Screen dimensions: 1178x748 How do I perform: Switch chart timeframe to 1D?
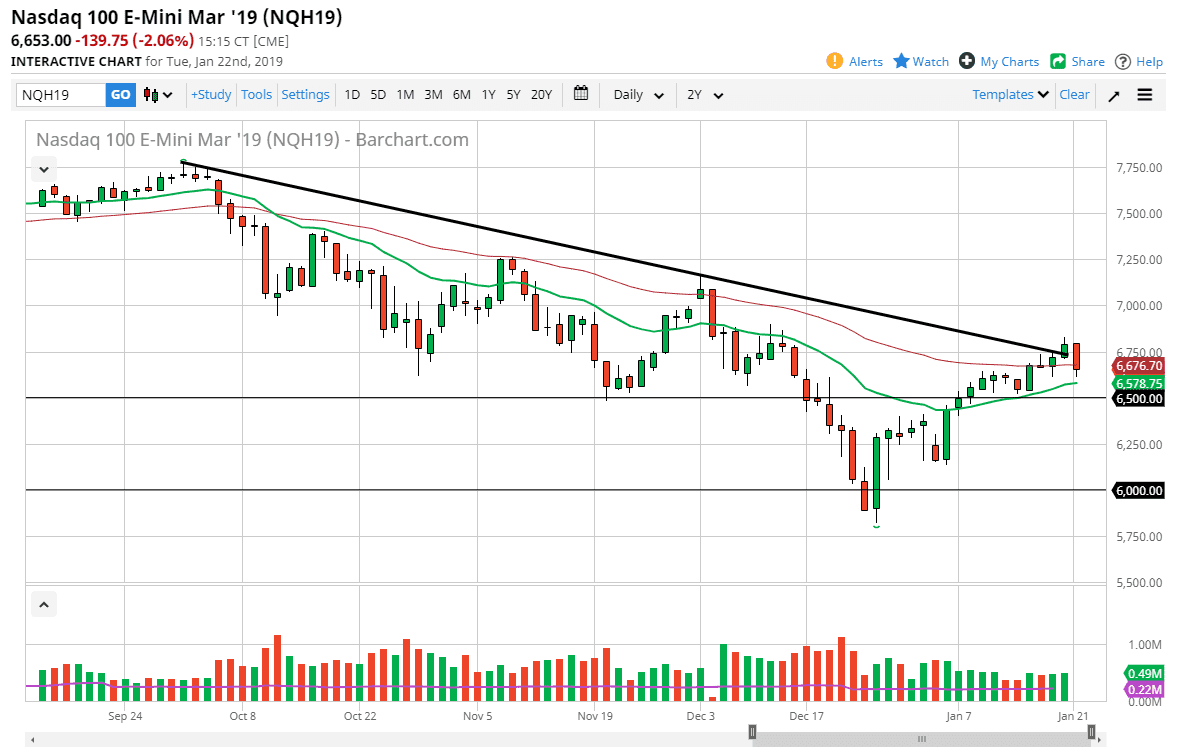coord(352,94)
